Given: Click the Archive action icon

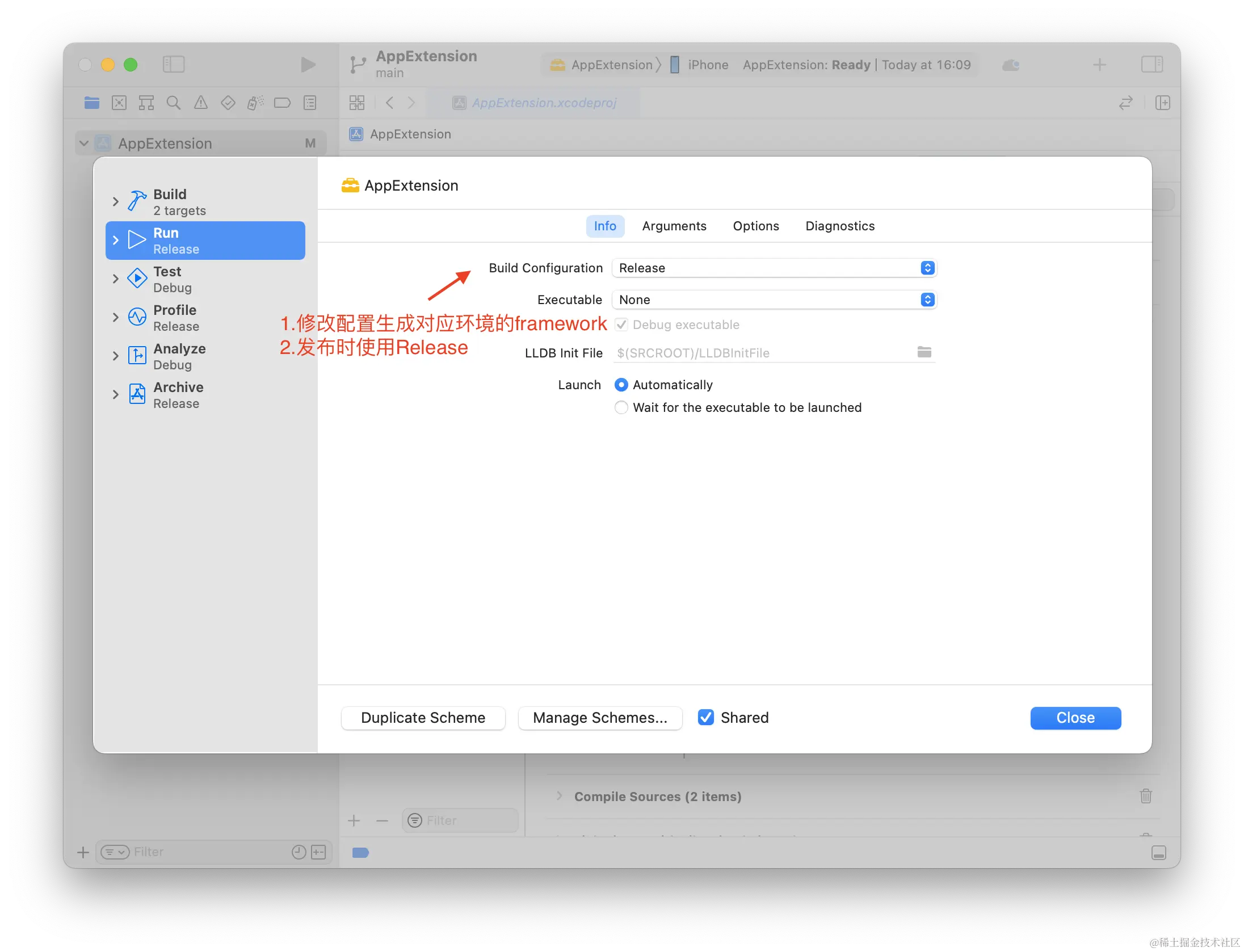Looking at the screenshot, I should point(137,394).
